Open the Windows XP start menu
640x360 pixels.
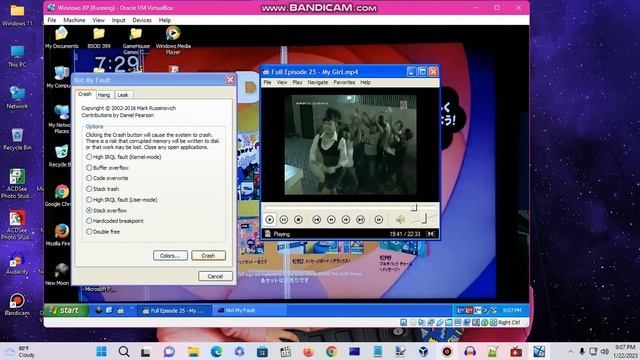65,310
